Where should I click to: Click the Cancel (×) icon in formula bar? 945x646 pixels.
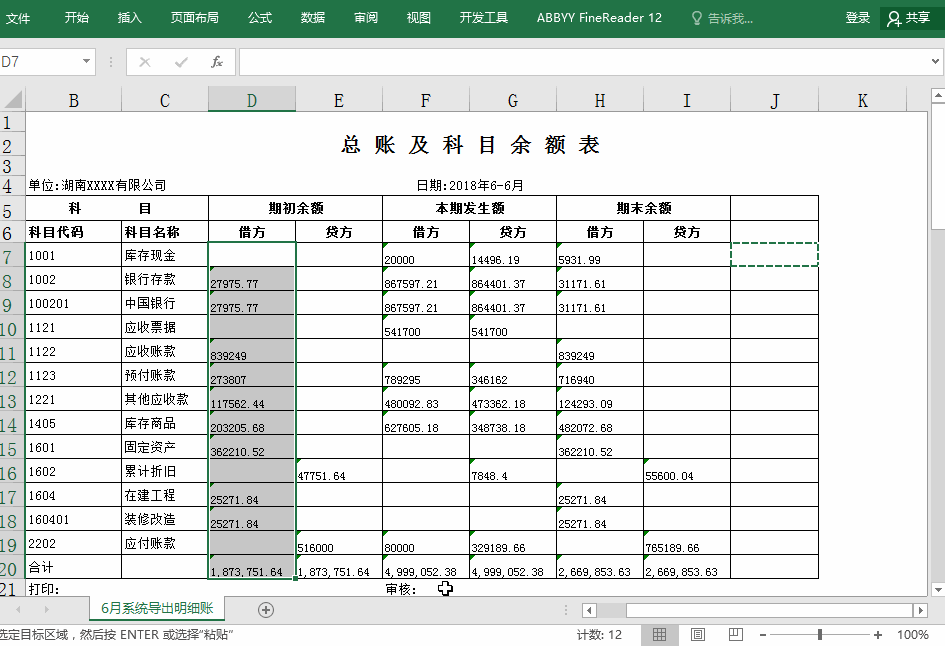tap(144, 61)
